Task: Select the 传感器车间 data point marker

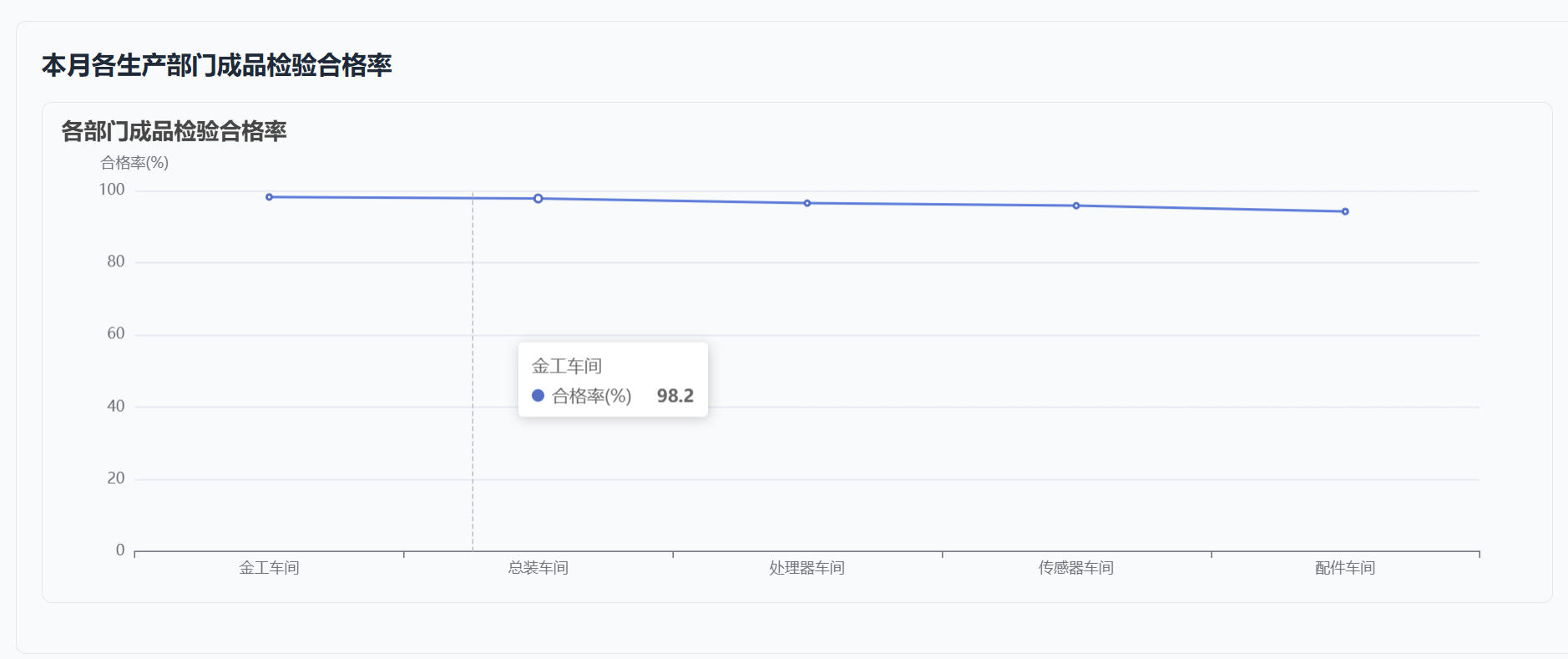Action: click(x=1076, y=205)
